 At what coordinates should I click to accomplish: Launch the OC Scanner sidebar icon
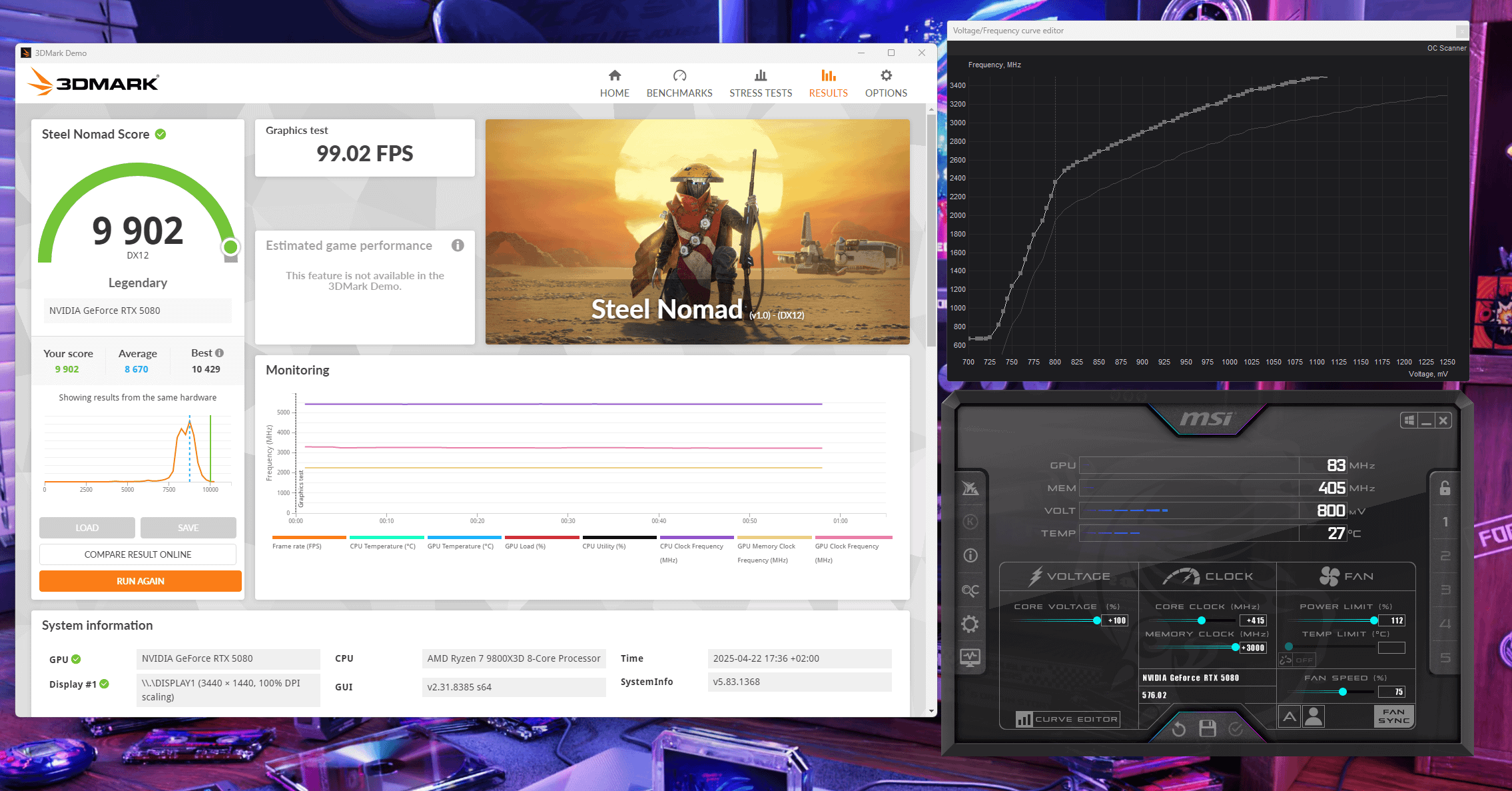click(970, 590)
